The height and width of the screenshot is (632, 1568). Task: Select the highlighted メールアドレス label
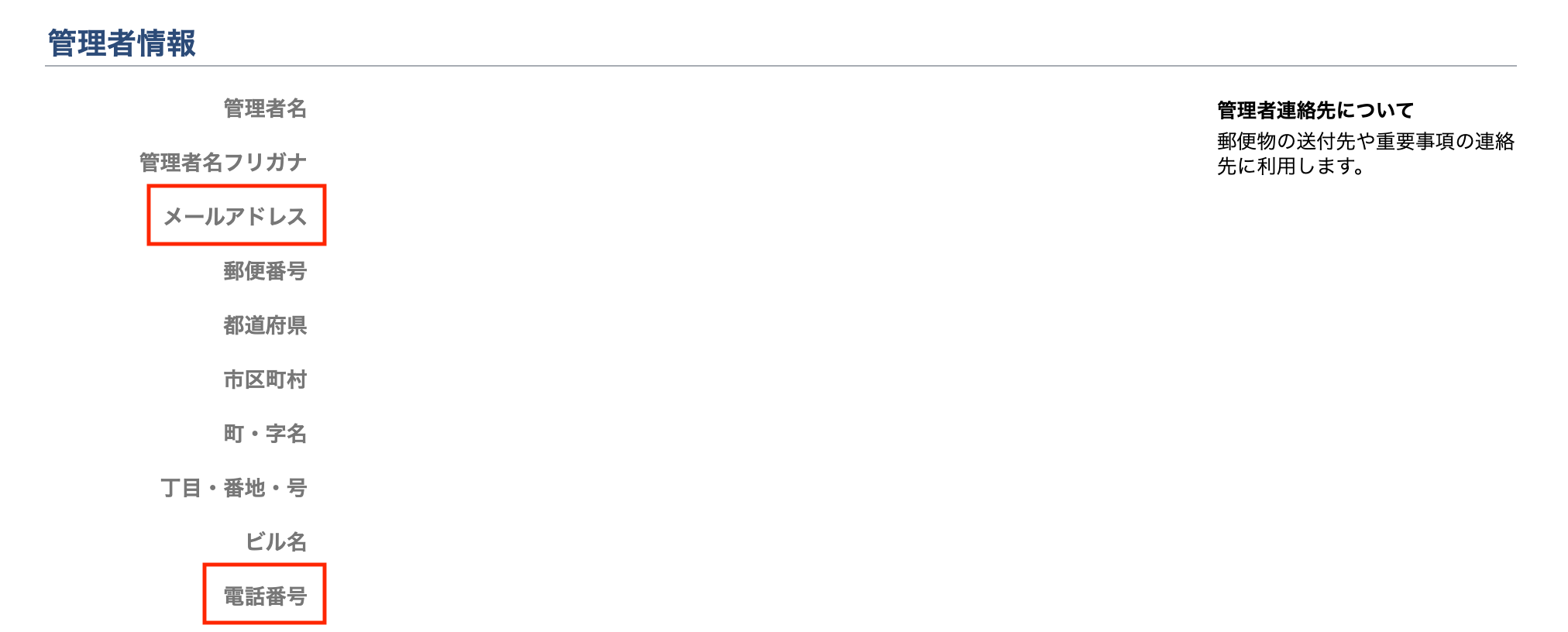pos(236,216)
